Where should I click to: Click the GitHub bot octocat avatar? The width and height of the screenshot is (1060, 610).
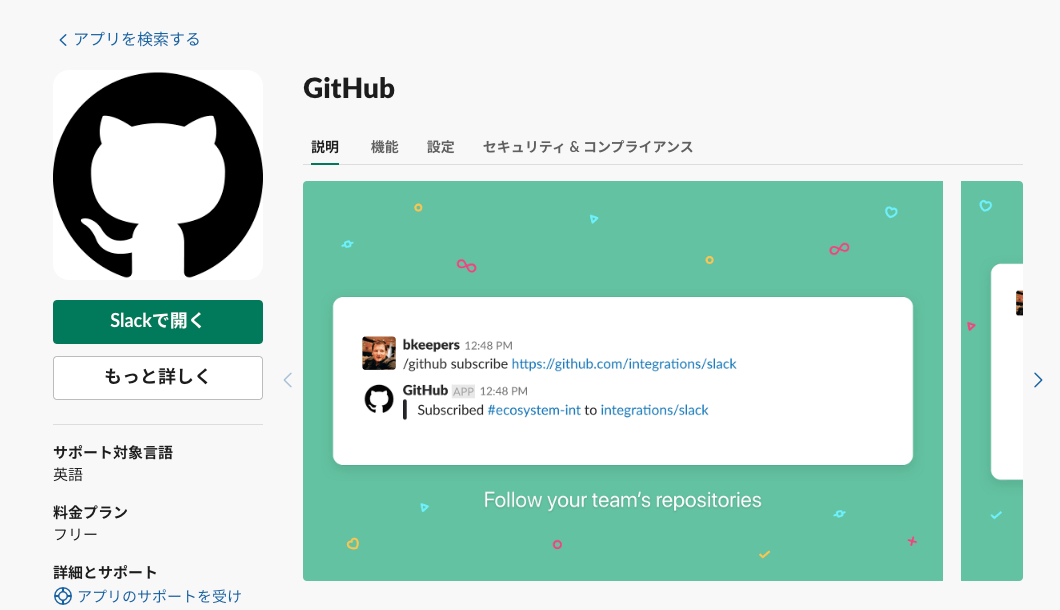point(379,398)
